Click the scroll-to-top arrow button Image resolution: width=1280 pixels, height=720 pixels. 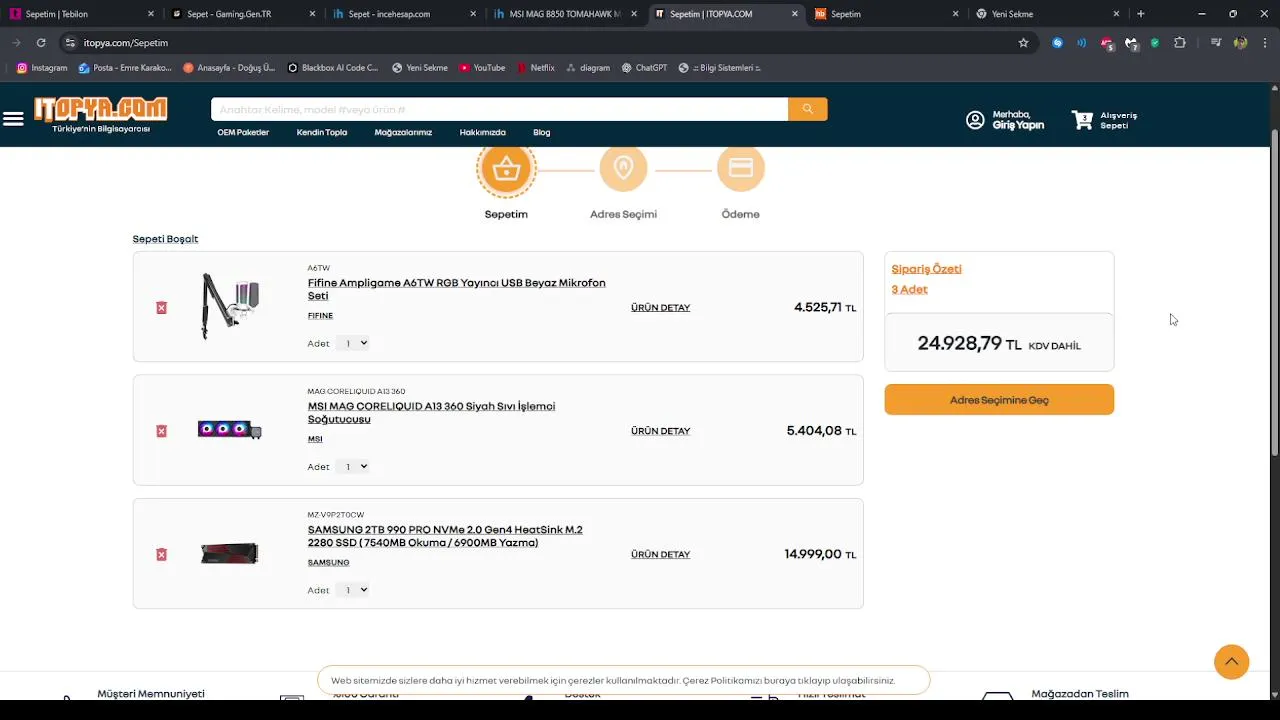pos(1231,662)
